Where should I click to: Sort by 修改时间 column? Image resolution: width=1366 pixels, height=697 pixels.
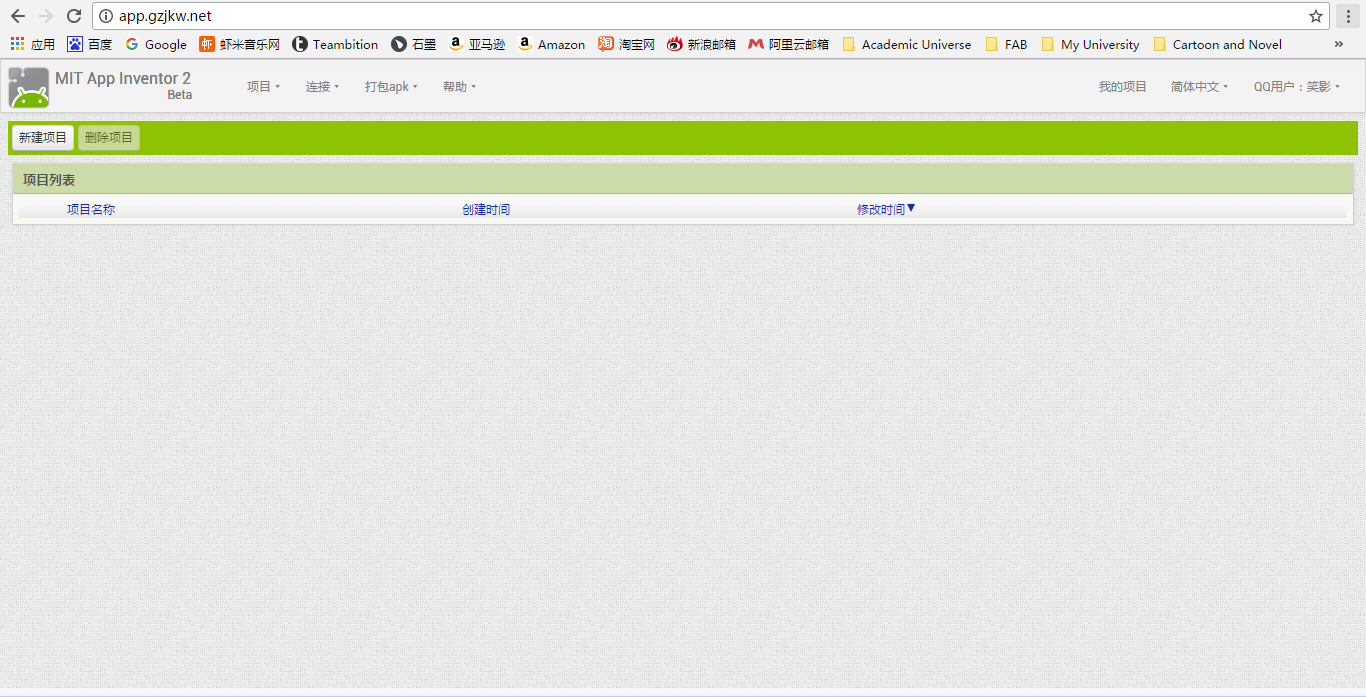[x=881, y=209]
